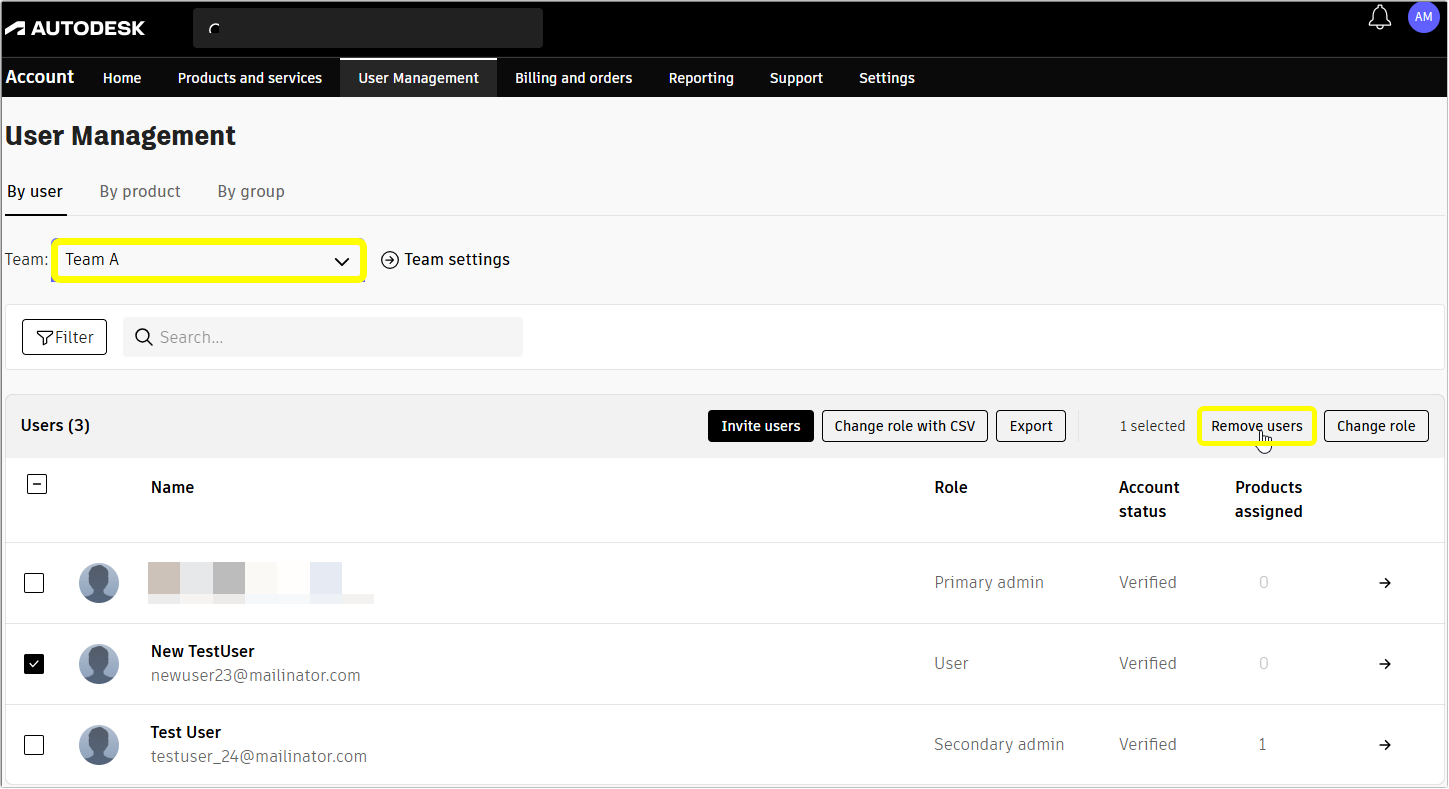Uncheck the New TestUser checkbox

34,663
